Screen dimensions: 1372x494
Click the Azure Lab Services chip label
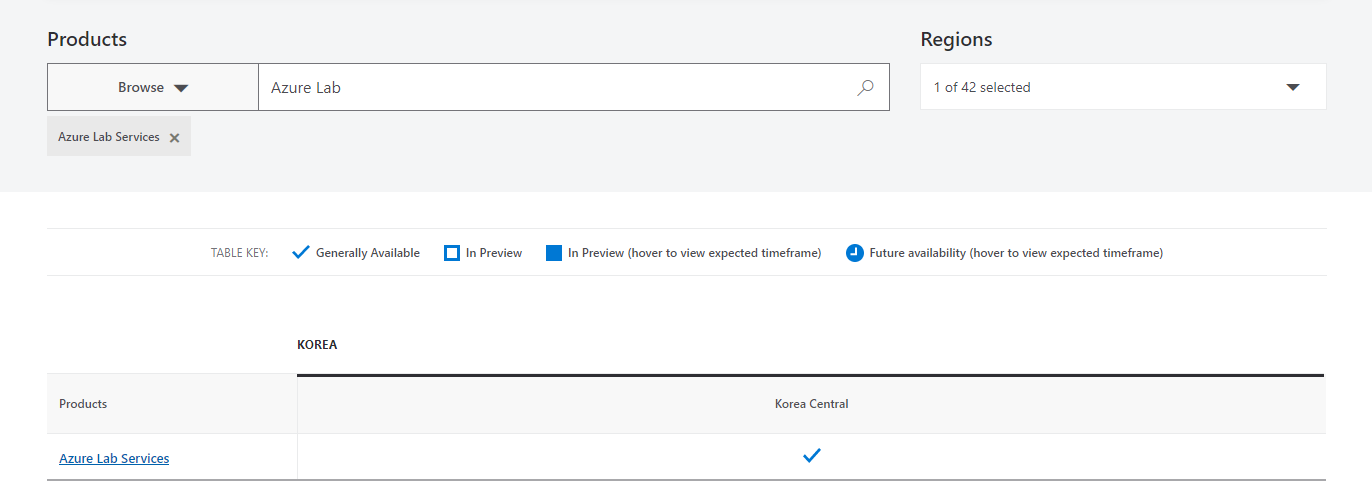(109, 137)
